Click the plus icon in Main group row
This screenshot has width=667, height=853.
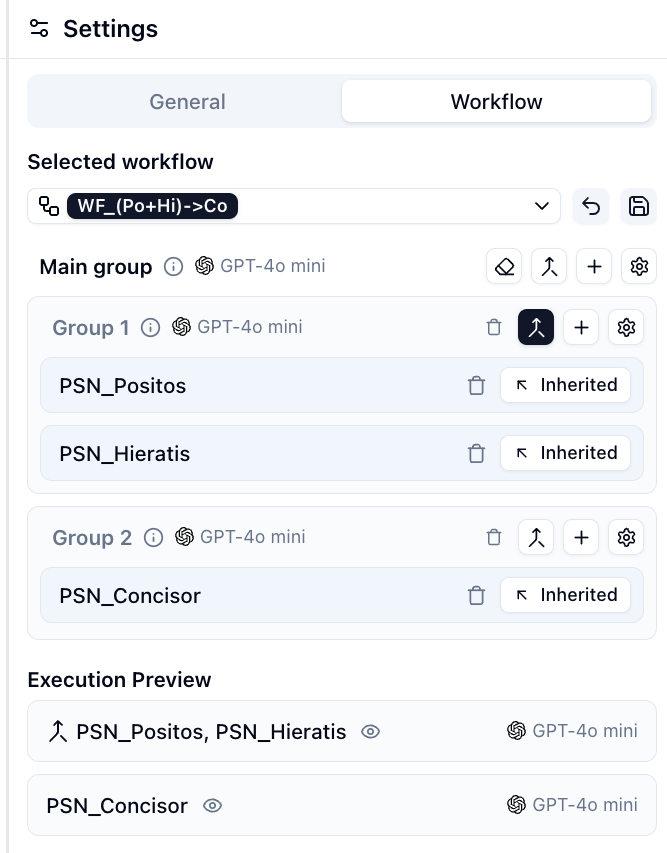click(x=594, y=267)
